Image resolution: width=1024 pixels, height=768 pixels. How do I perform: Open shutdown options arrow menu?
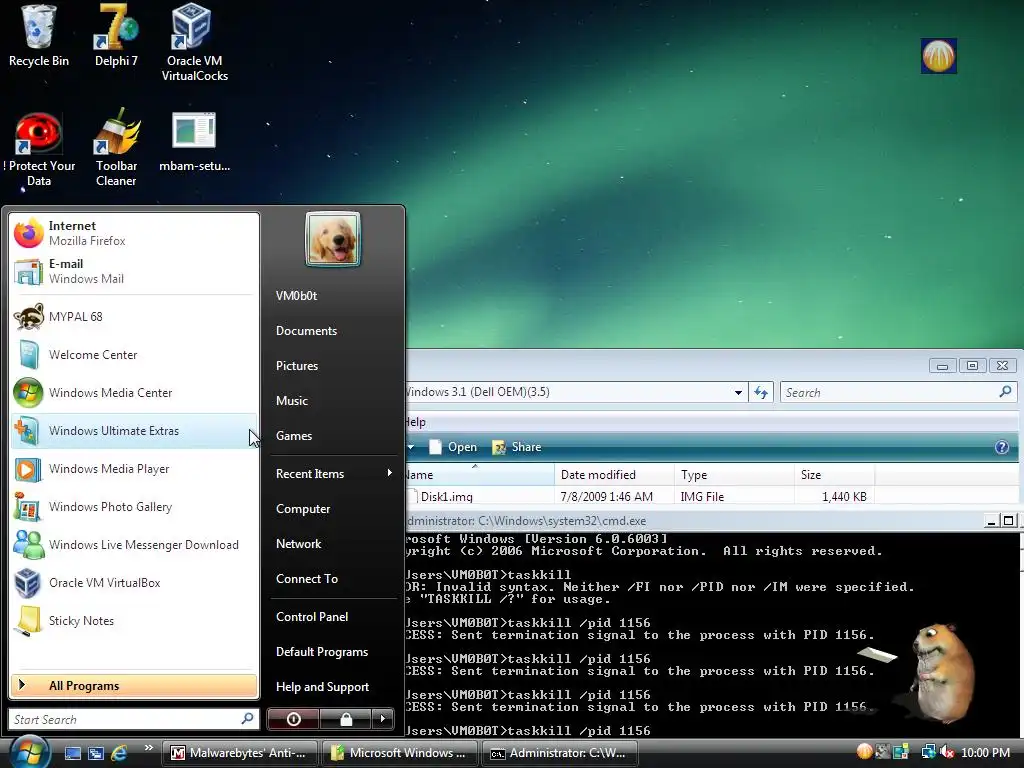tap(383, 719)
